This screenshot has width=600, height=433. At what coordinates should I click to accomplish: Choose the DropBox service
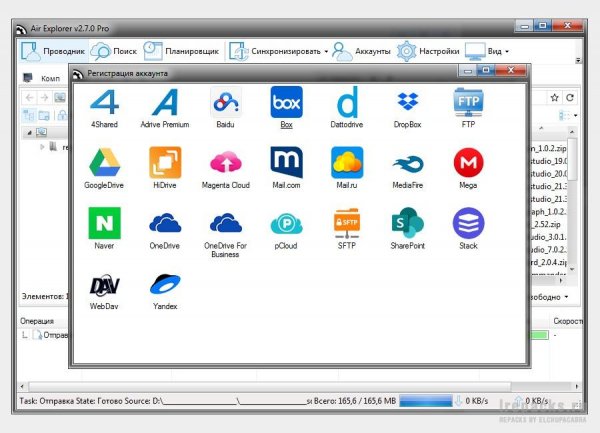408,108
